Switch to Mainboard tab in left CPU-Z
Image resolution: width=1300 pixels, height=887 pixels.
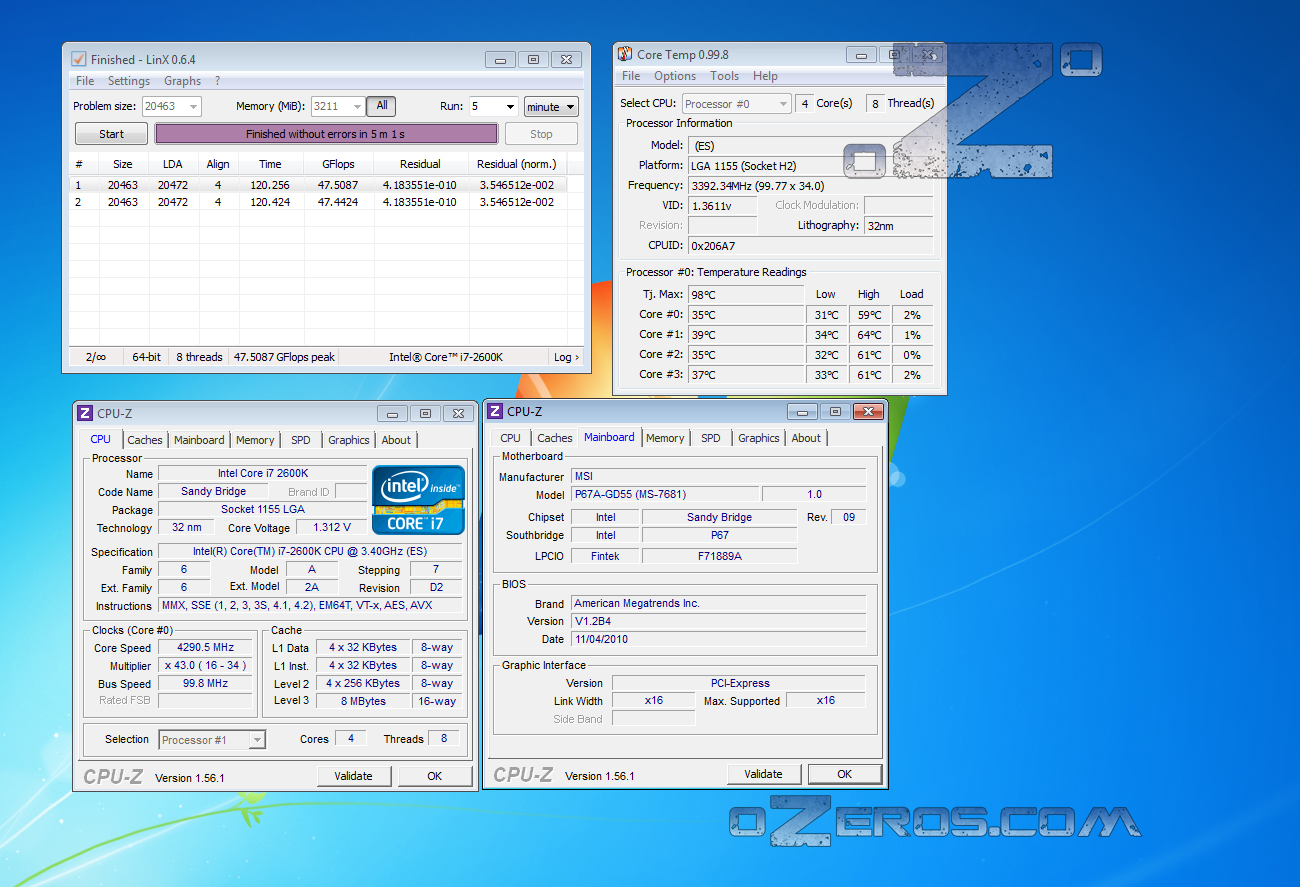199,440
